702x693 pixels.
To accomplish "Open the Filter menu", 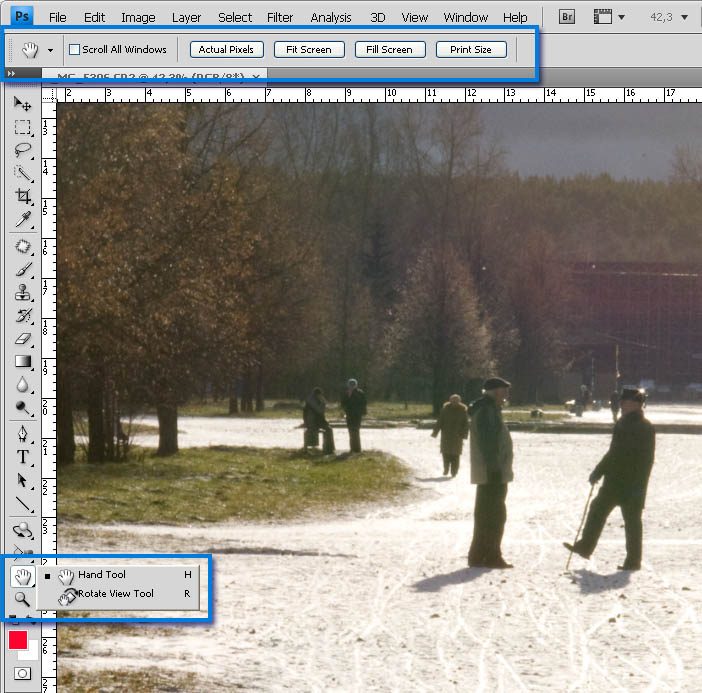I will click(280, 17).
